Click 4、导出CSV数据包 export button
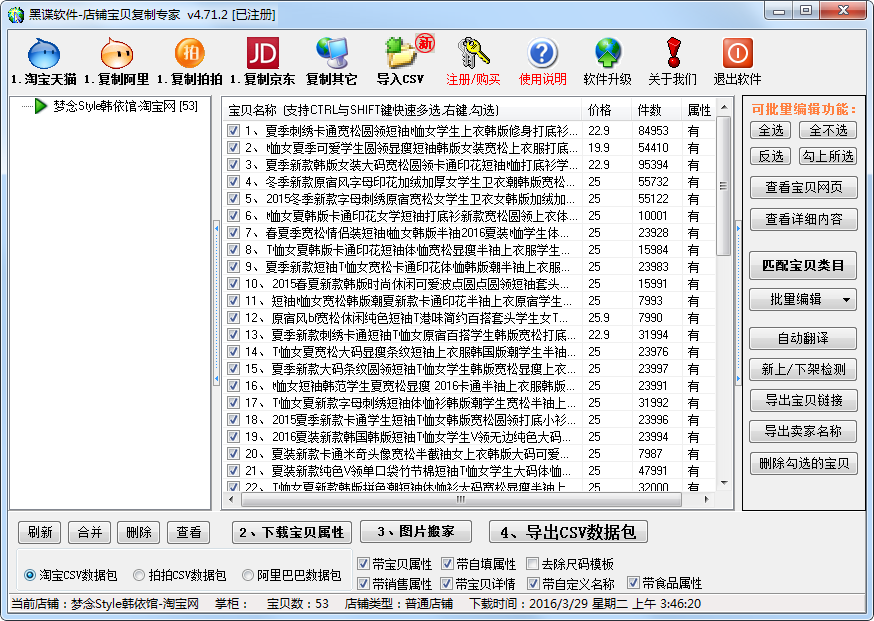Image resolution: width=874 pixels, height=621 pixels. pyautogui.click(x=569, y=532)
